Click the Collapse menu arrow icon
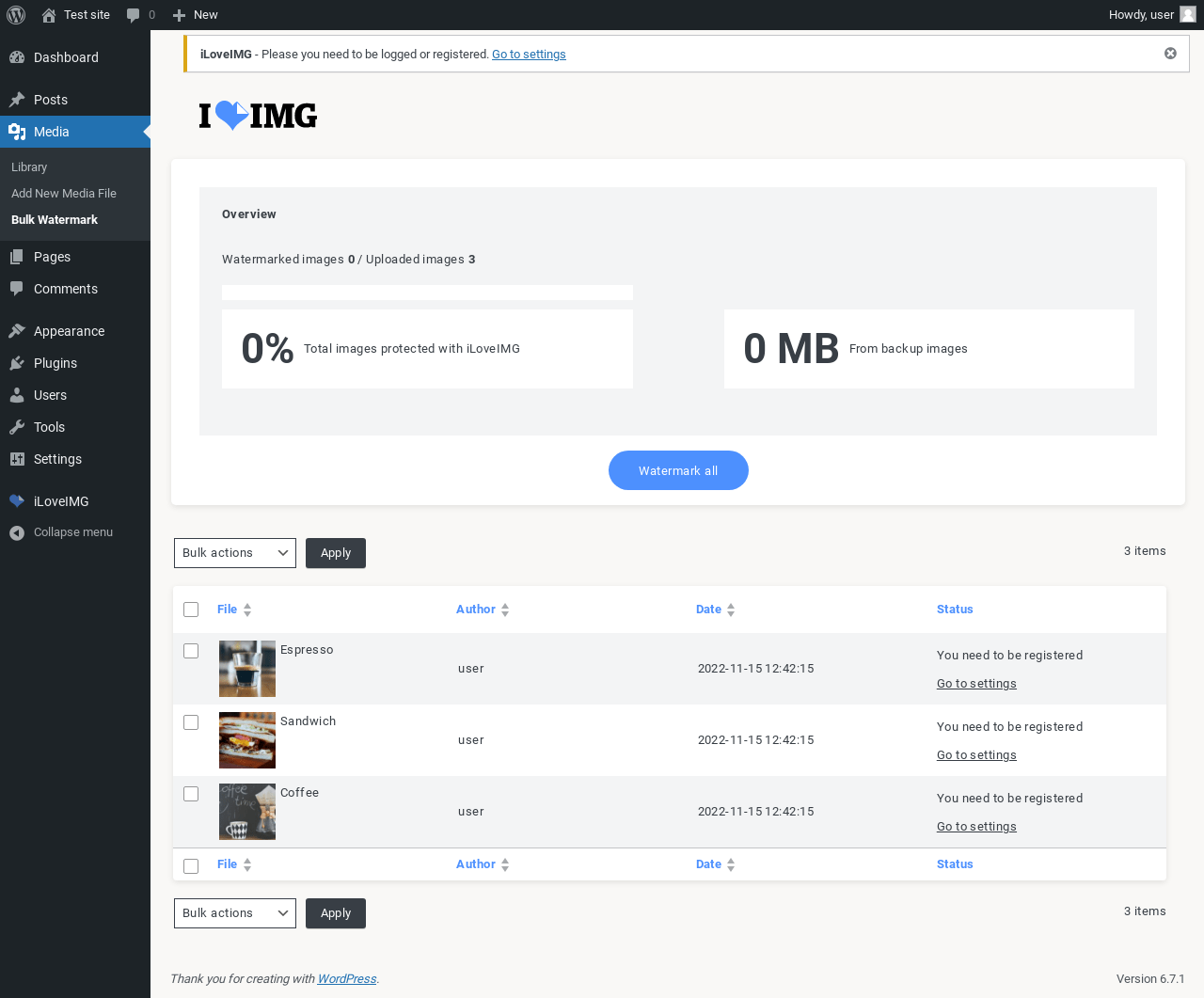The image size is (1204, 998). 17,532
